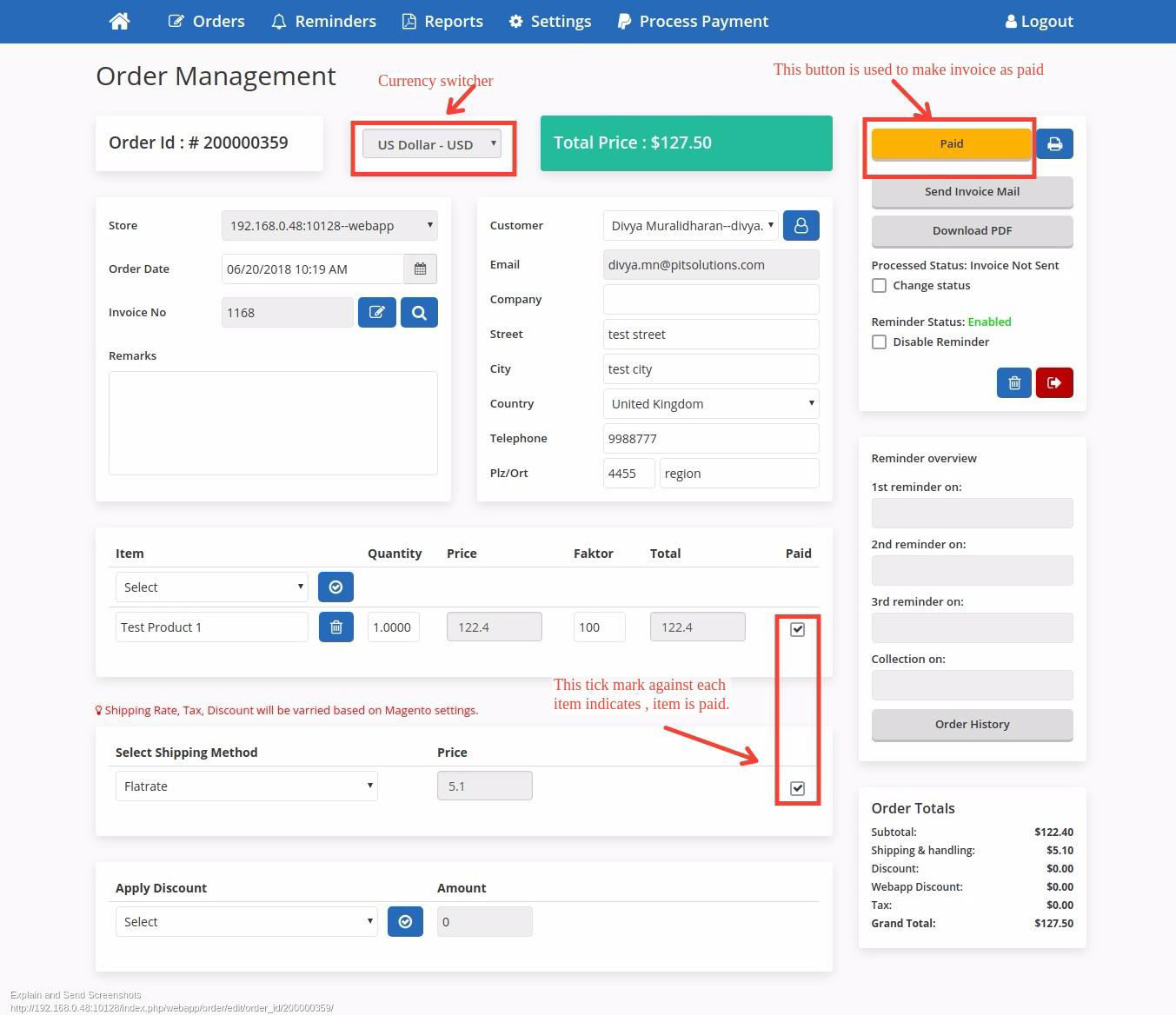Open the Reports menu

click(442, 21)
